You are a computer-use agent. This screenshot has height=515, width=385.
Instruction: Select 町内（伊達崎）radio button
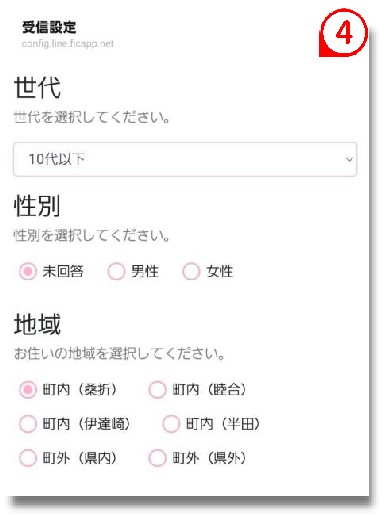point(28,424)
